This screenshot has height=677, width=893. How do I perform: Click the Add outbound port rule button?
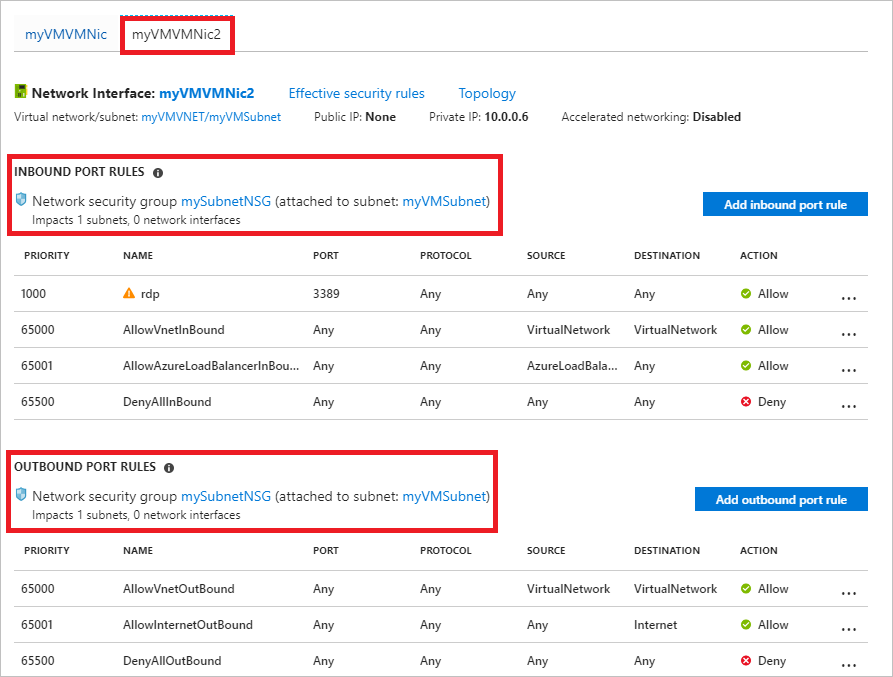tap(781, 499)
